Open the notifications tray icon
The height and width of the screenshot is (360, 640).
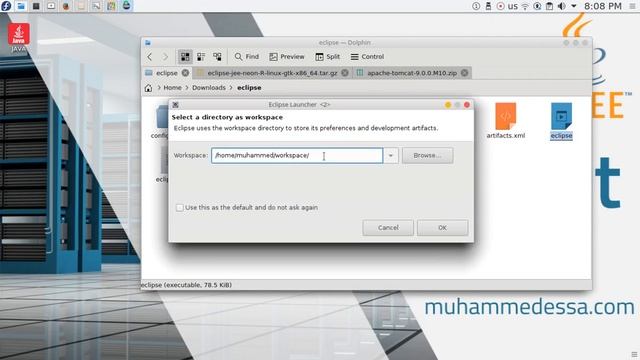point(476,6)
